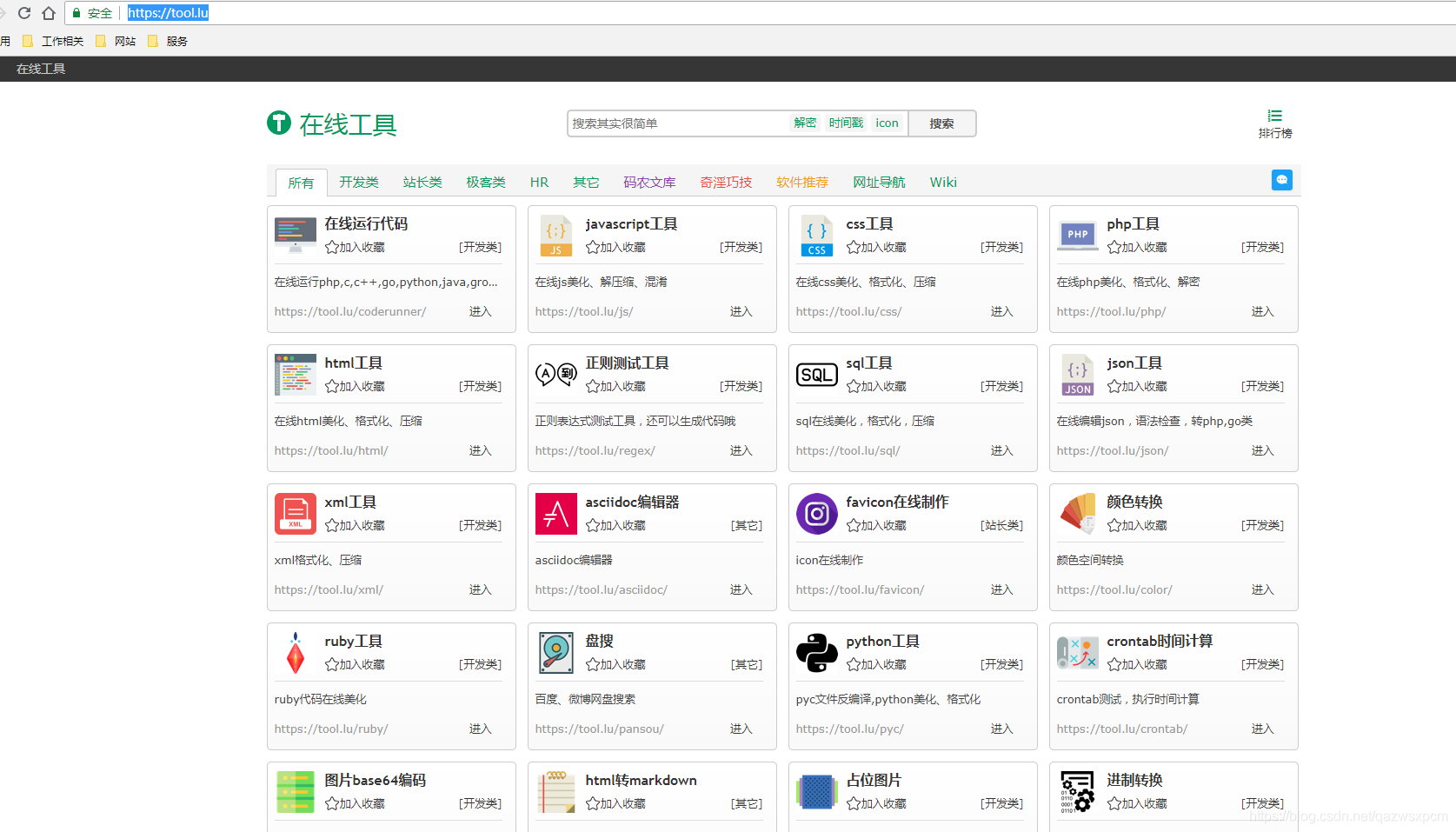Click the php工具 PHP monitor icon

point(1078,235)
